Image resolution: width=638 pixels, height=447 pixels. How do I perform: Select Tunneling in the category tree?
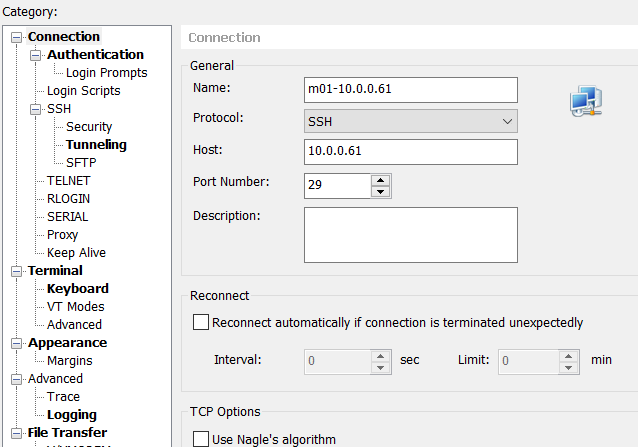coord(96,145)
